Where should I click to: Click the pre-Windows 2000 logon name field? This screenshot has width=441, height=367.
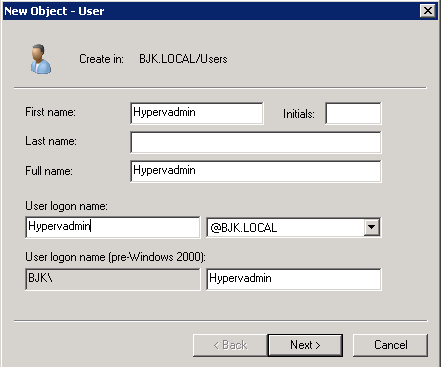[294, 279]
